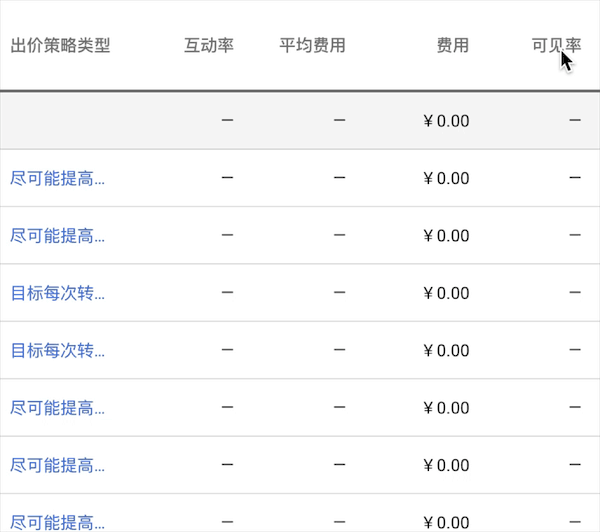Click the first 目标每次转... link
This screenshot has width=600, height=532.
tap(58, 294)
